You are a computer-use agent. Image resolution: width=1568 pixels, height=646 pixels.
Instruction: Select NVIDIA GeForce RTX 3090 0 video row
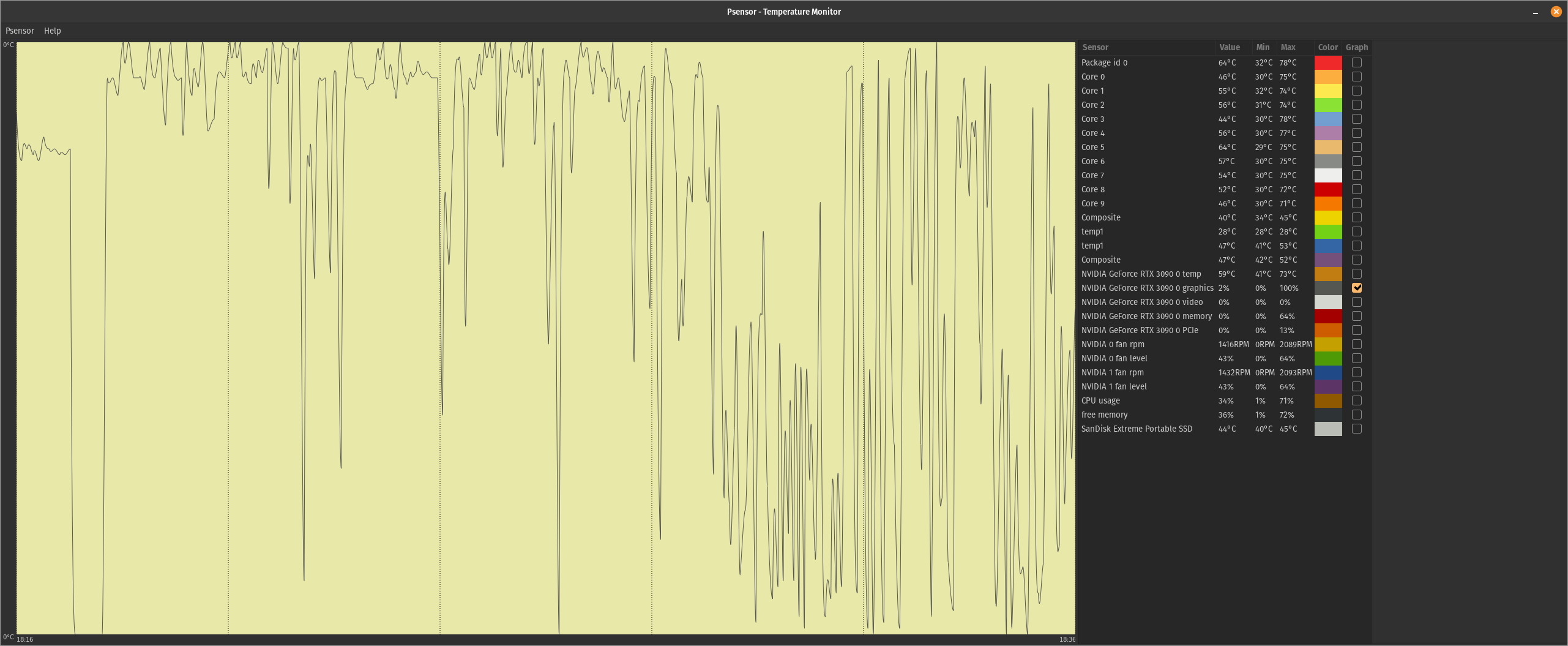coord(1225,302)
